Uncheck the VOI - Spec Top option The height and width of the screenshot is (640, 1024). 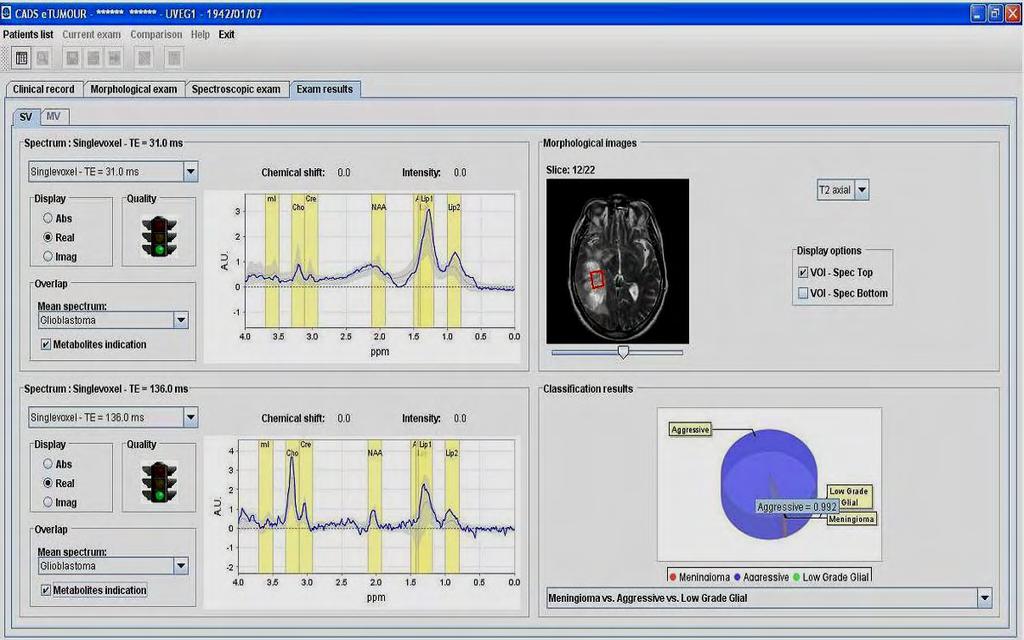point(803,272)
